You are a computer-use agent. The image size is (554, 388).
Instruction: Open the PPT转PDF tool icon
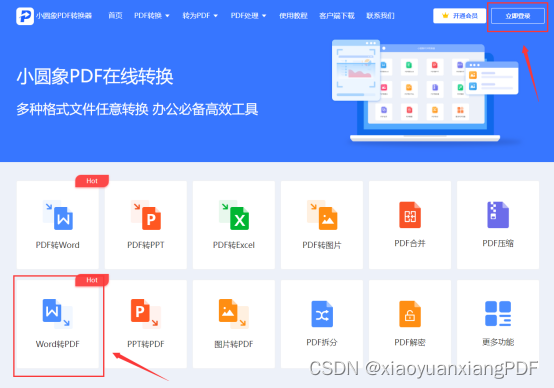tap(146, 313)
